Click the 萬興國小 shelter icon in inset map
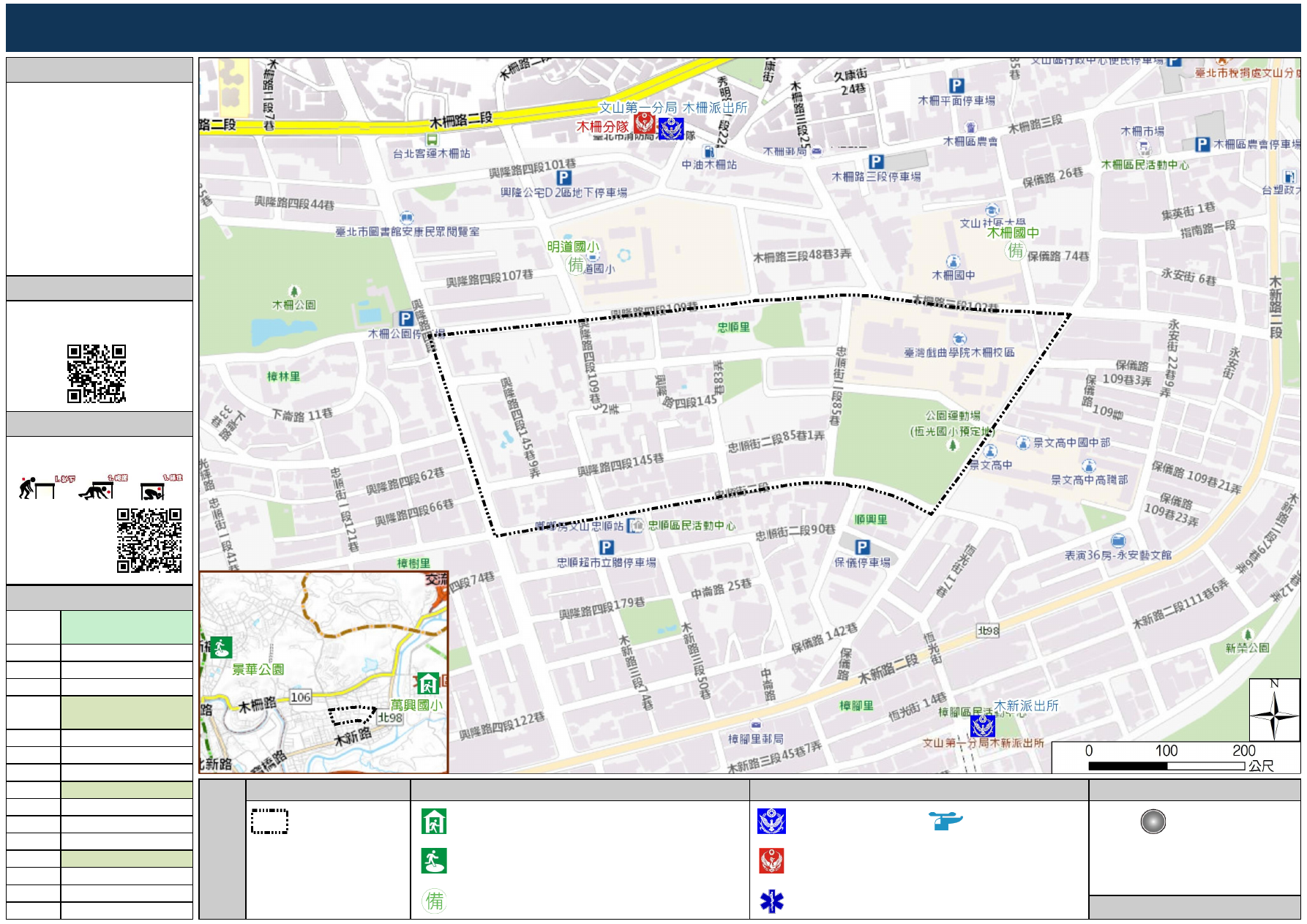This screenshot has width=1307, height=924. [428, 683]
